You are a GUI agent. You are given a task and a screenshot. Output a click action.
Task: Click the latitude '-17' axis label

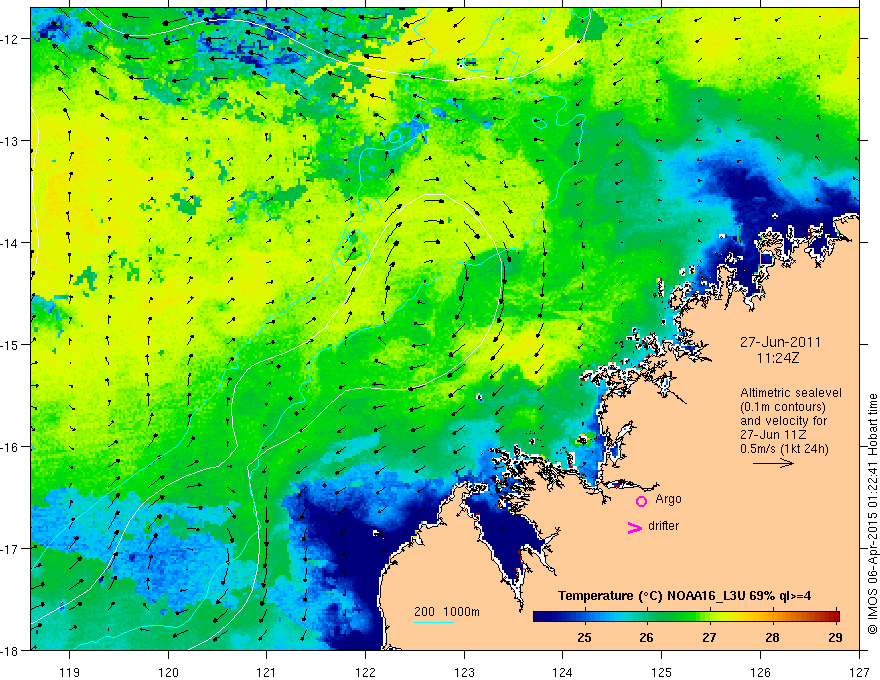pyautogui.click(x=11, y=548)
